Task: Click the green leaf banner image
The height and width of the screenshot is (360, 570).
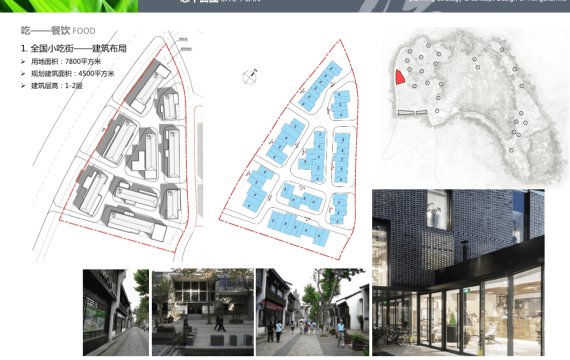Action: [69, 6]
